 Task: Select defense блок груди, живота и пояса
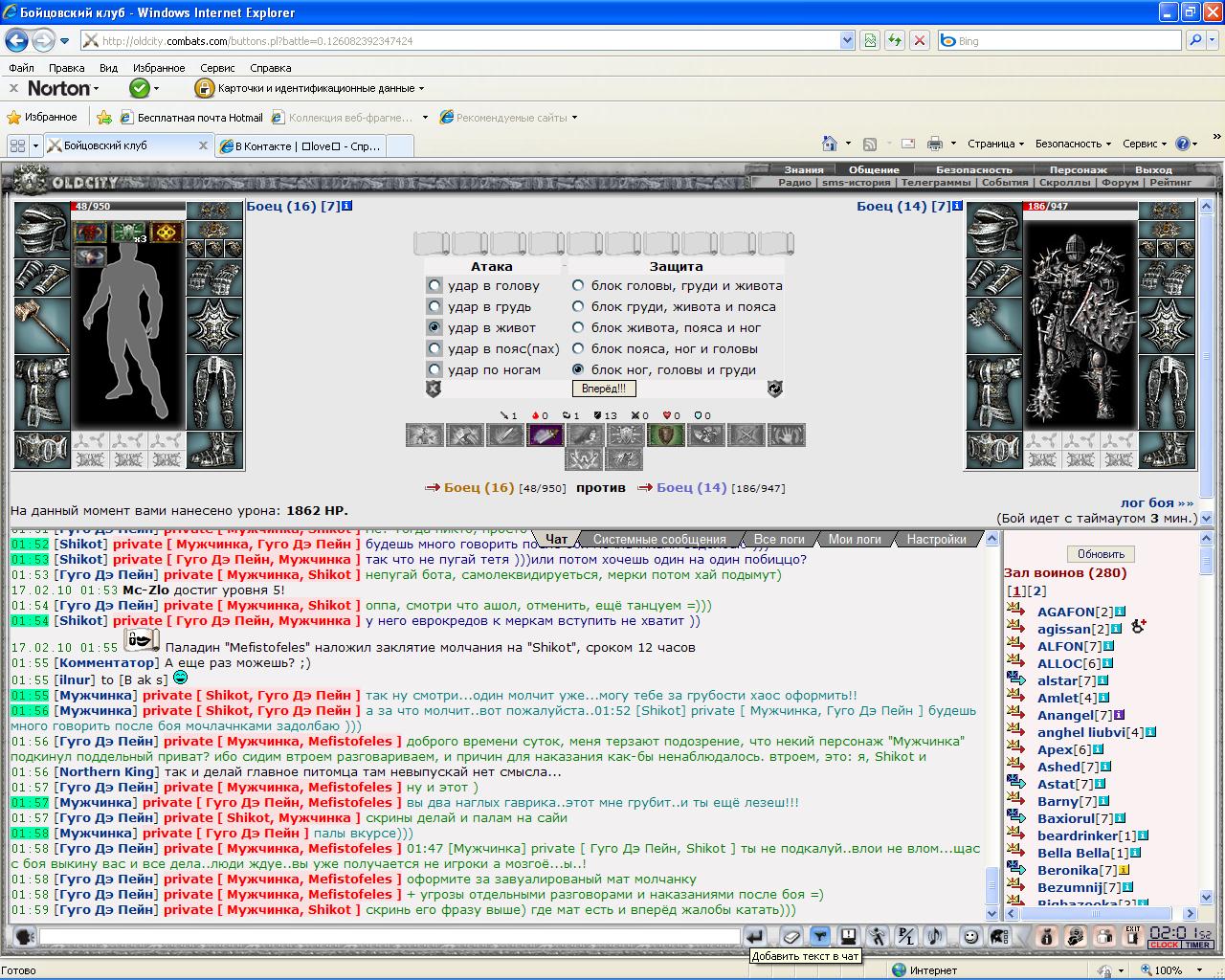click(x=578, y=306)
